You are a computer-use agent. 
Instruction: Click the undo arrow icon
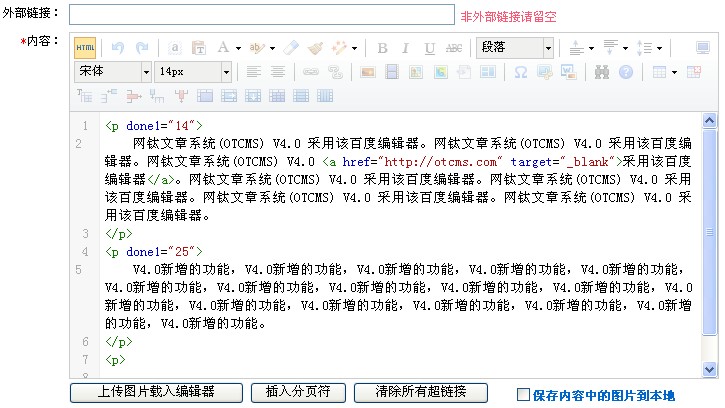(x=118, y=47)
